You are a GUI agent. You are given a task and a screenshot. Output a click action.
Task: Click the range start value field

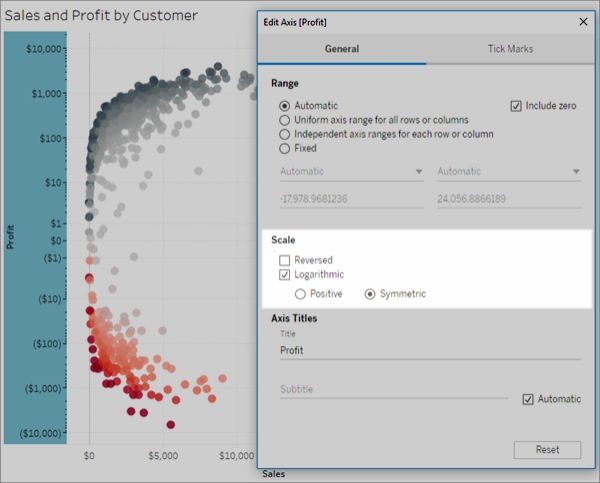[x=351, y=198]
